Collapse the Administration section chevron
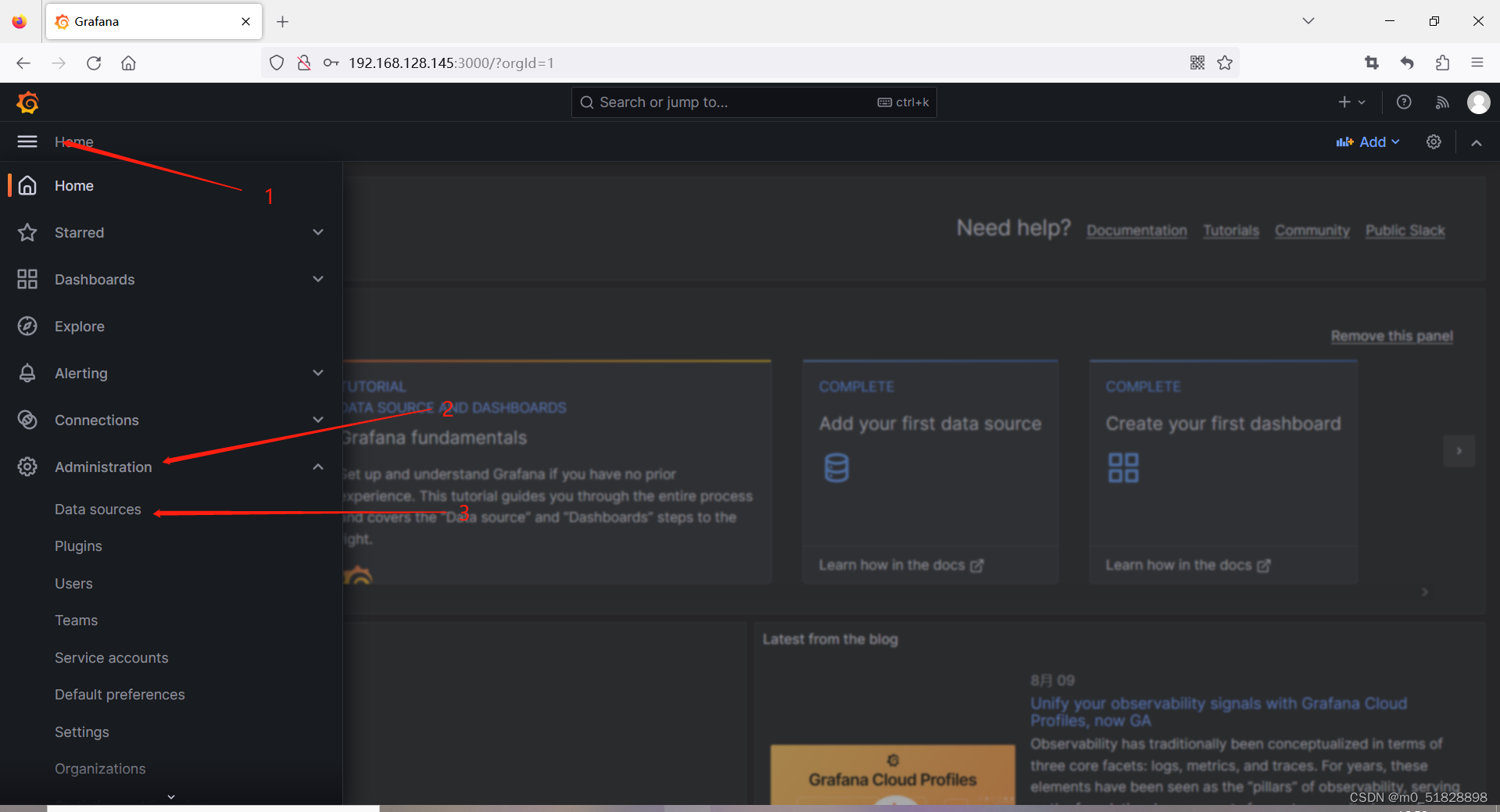Image resolution: width=1500 pixels, height=812 pixels. [318, 467]
